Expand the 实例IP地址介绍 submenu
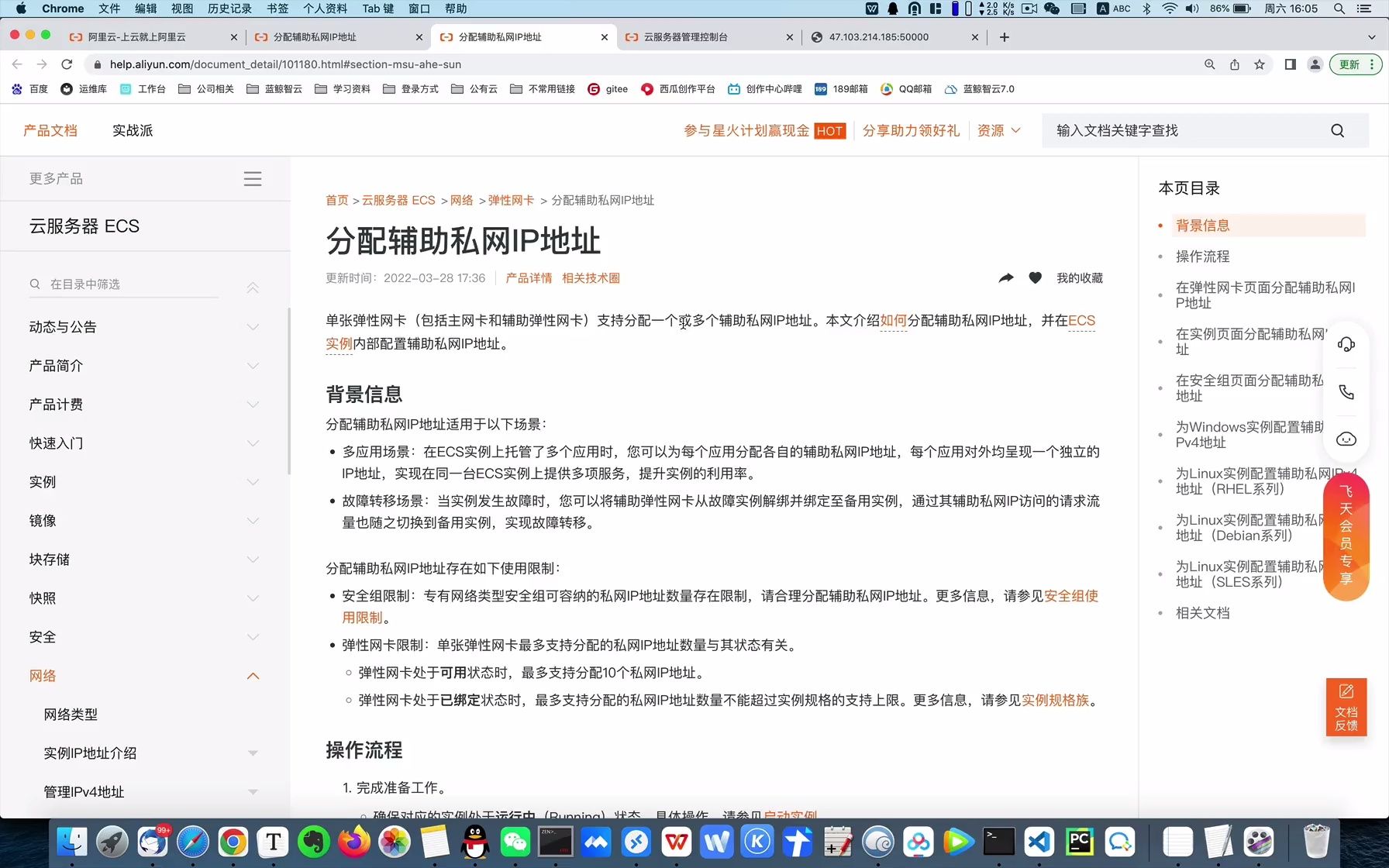Viewport: 1389px width, 868px height. [x=253, y=753]
